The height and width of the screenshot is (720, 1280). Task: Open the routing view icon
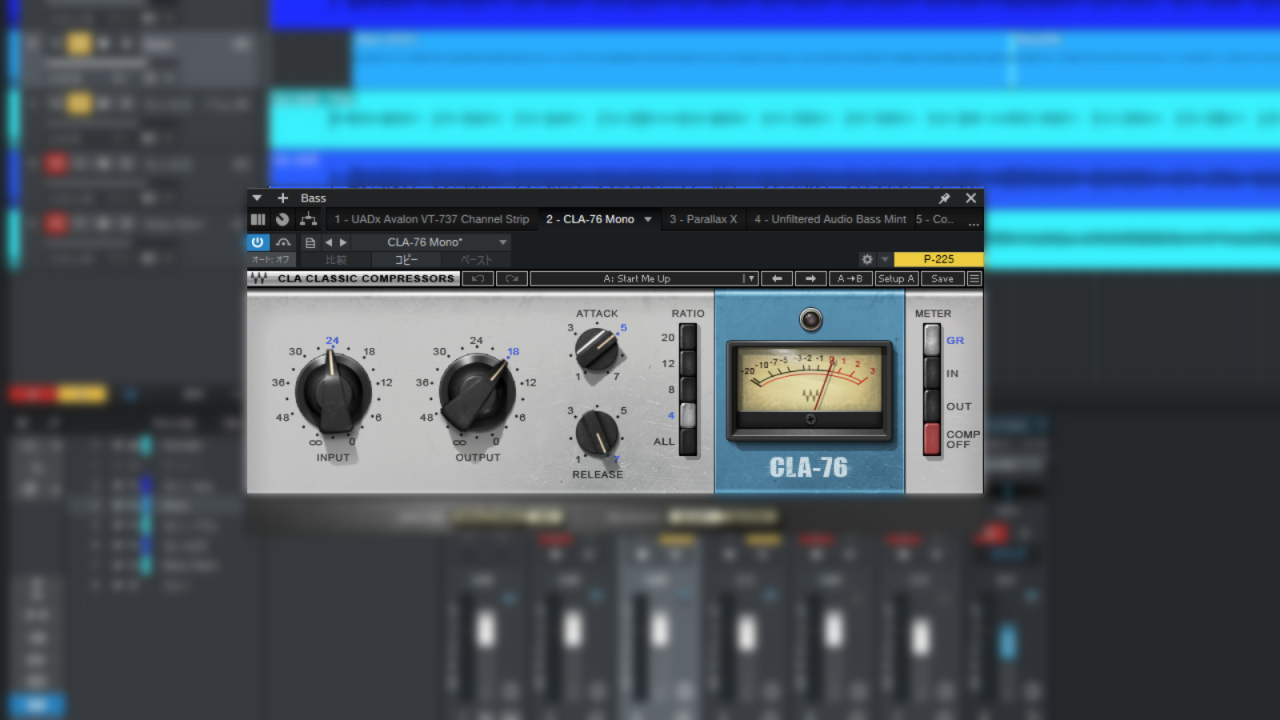[x=308, y=219]
